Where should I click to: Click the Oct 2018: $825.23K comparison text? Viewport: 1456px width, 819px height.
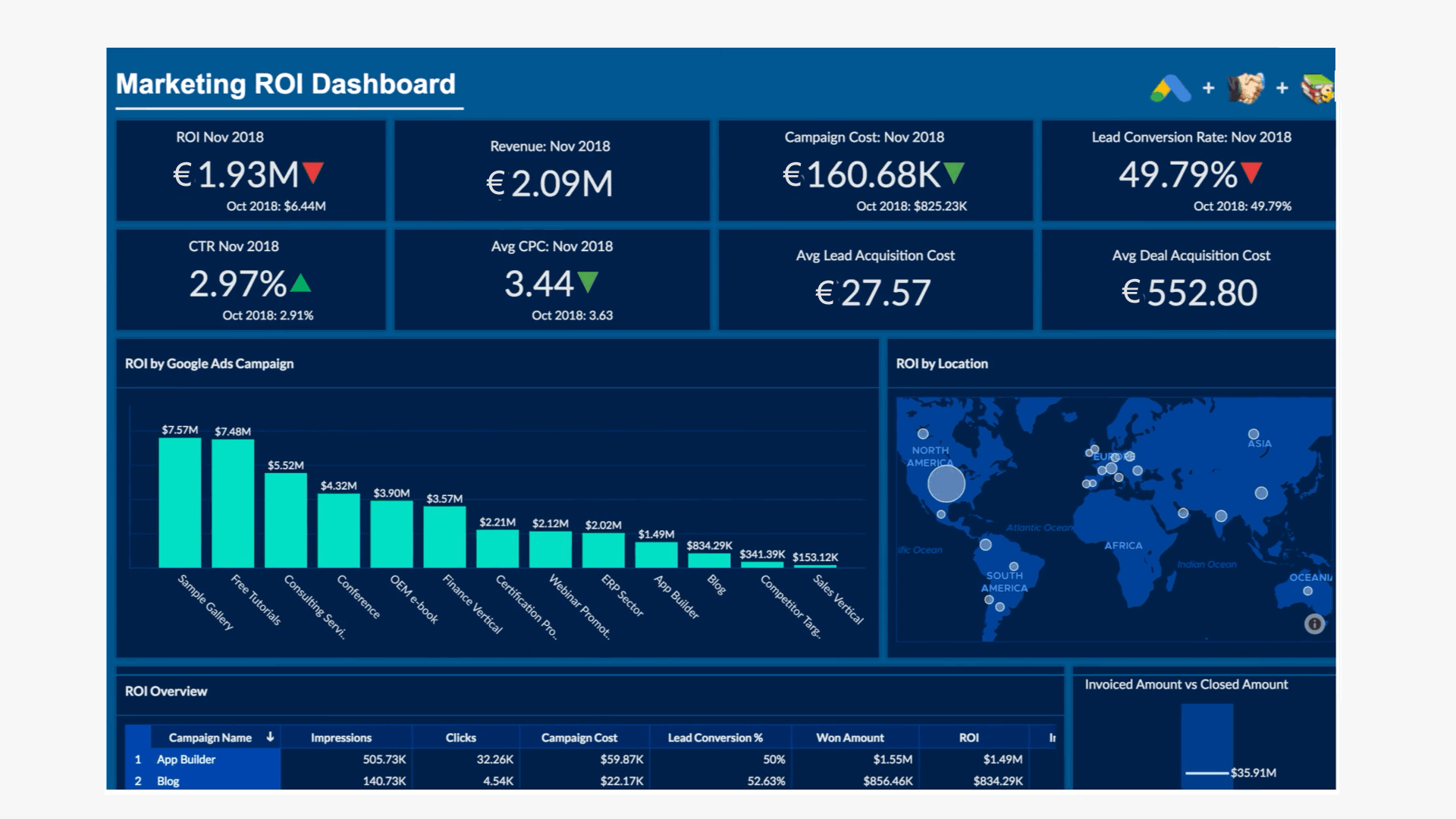[x=912, y=206]
